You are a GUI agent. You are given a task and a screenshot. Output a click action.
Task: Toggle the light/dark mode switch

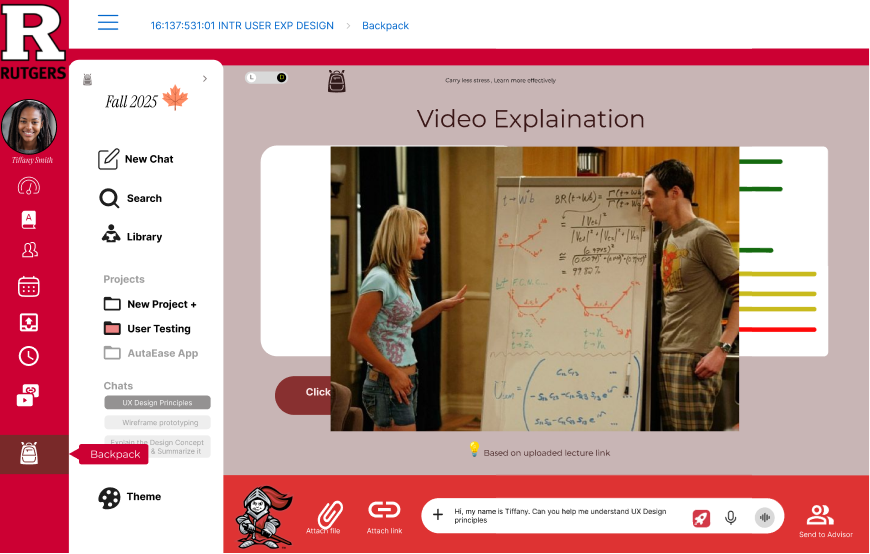(x=266, y=78)
